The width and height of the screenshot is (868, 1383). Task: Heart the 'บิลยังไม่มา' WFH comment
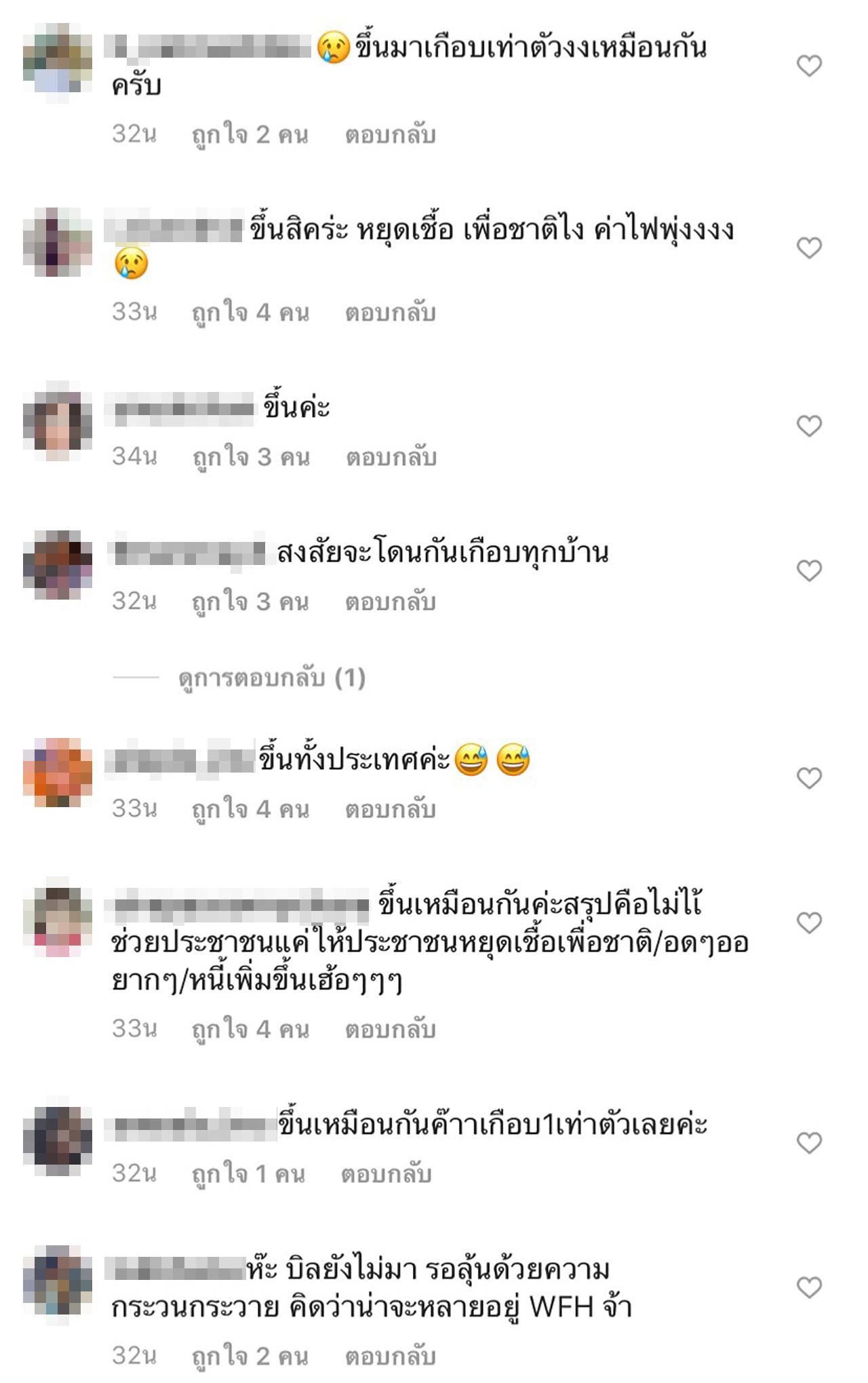(808, 1287)
